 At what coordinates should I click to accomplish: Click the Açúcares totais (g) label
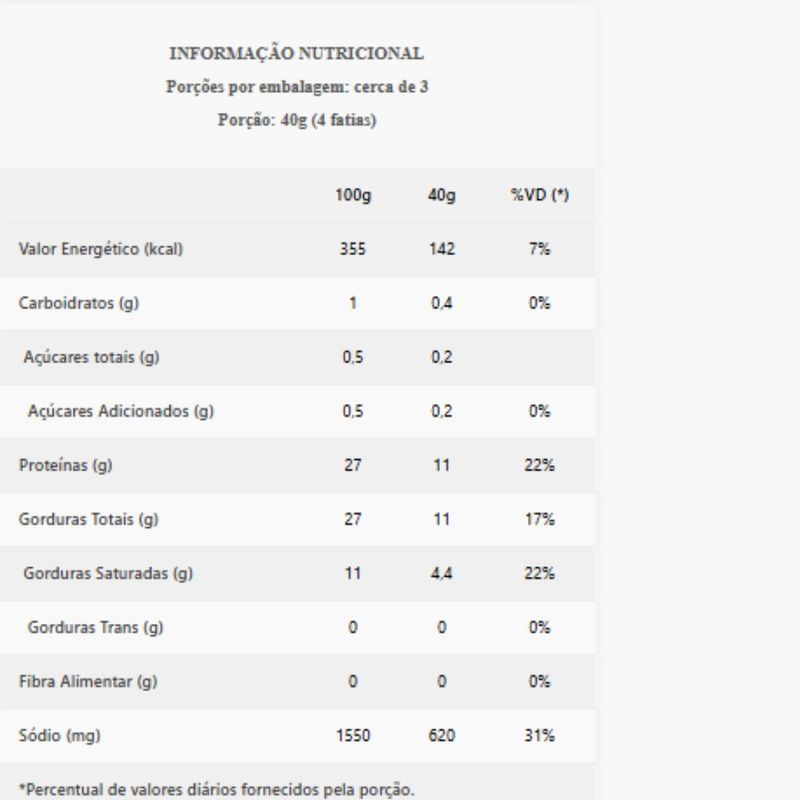click(91, 358)
